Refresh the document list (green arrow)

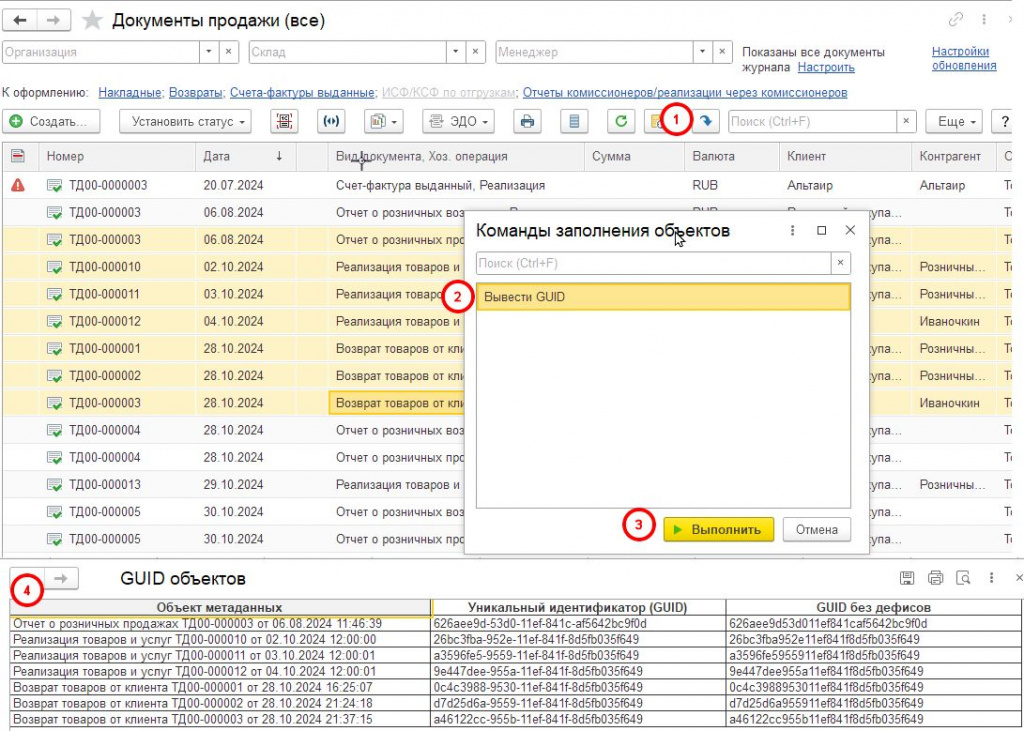621,122
